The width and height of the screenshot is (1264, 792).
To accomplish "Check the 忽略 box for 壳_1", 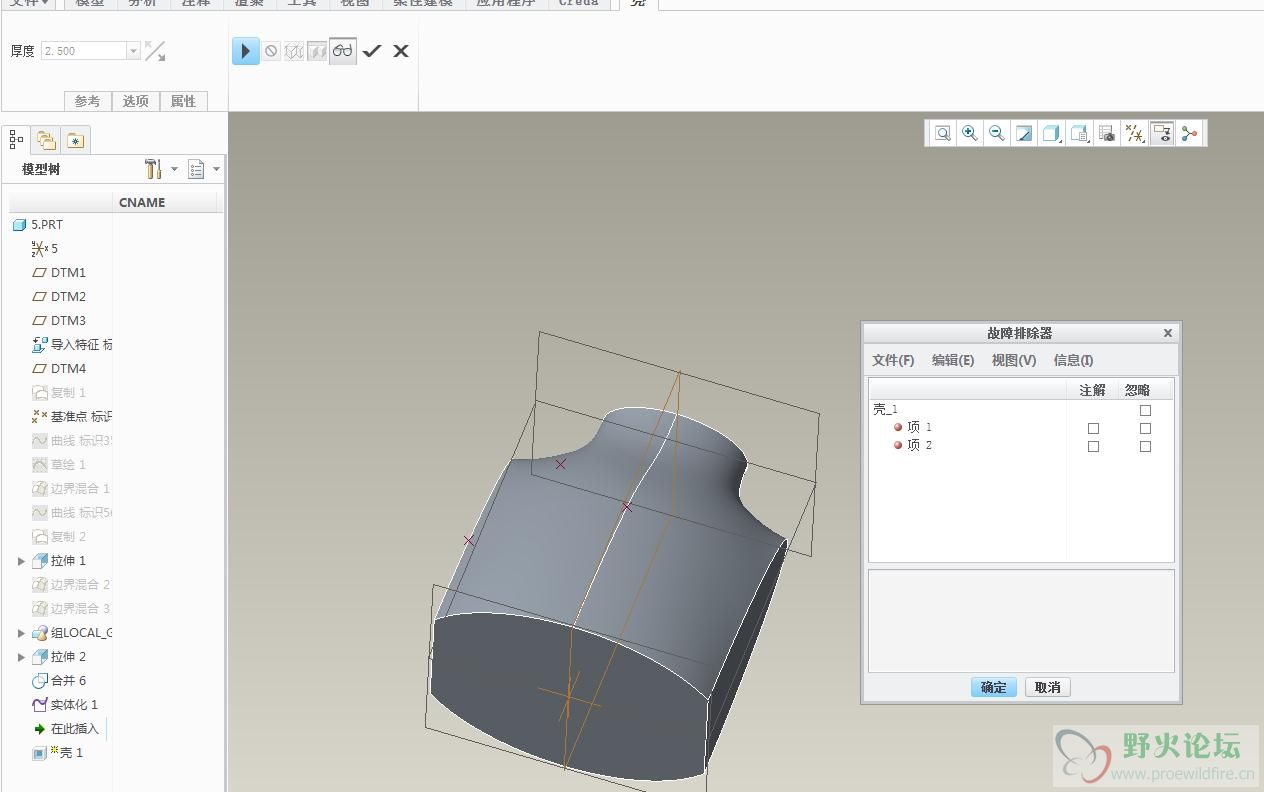I will coord(1145,410).
